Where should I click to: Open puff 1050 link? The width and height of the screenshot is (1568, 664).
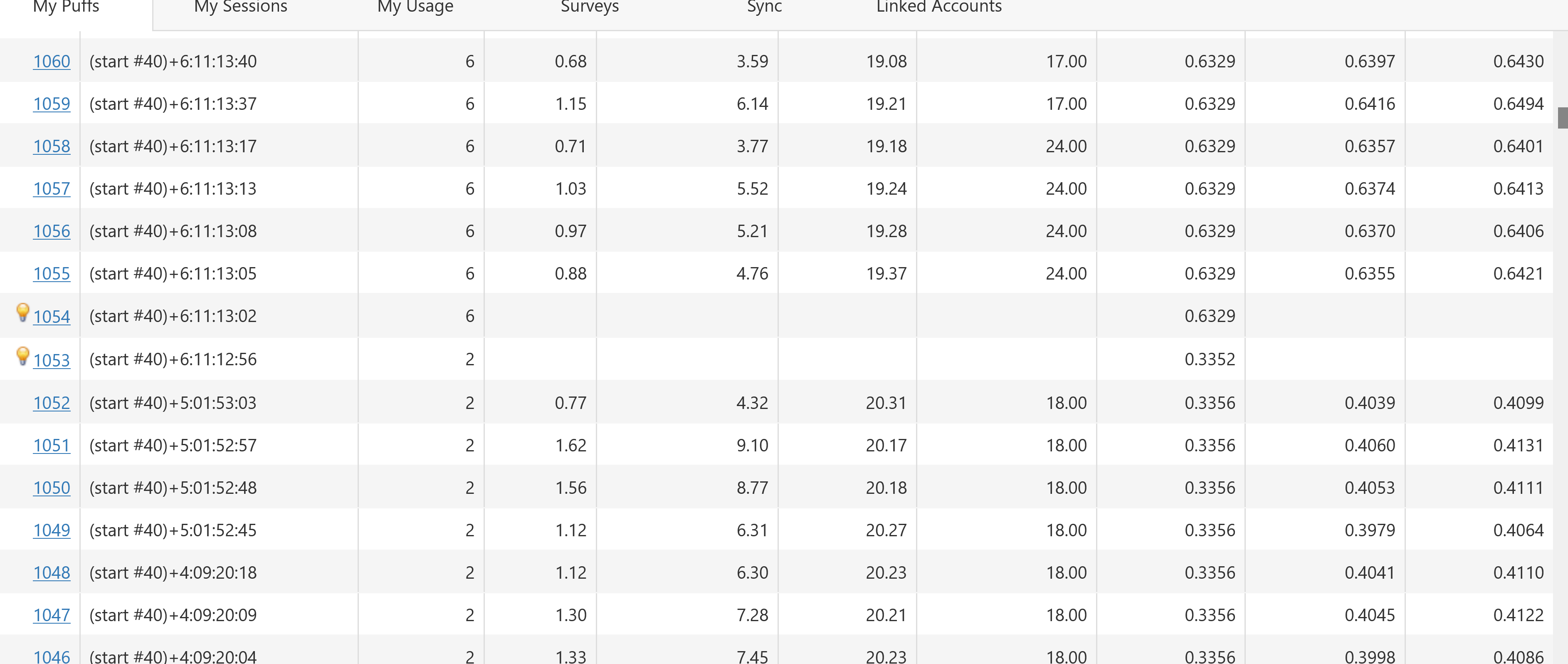point(52,488)
